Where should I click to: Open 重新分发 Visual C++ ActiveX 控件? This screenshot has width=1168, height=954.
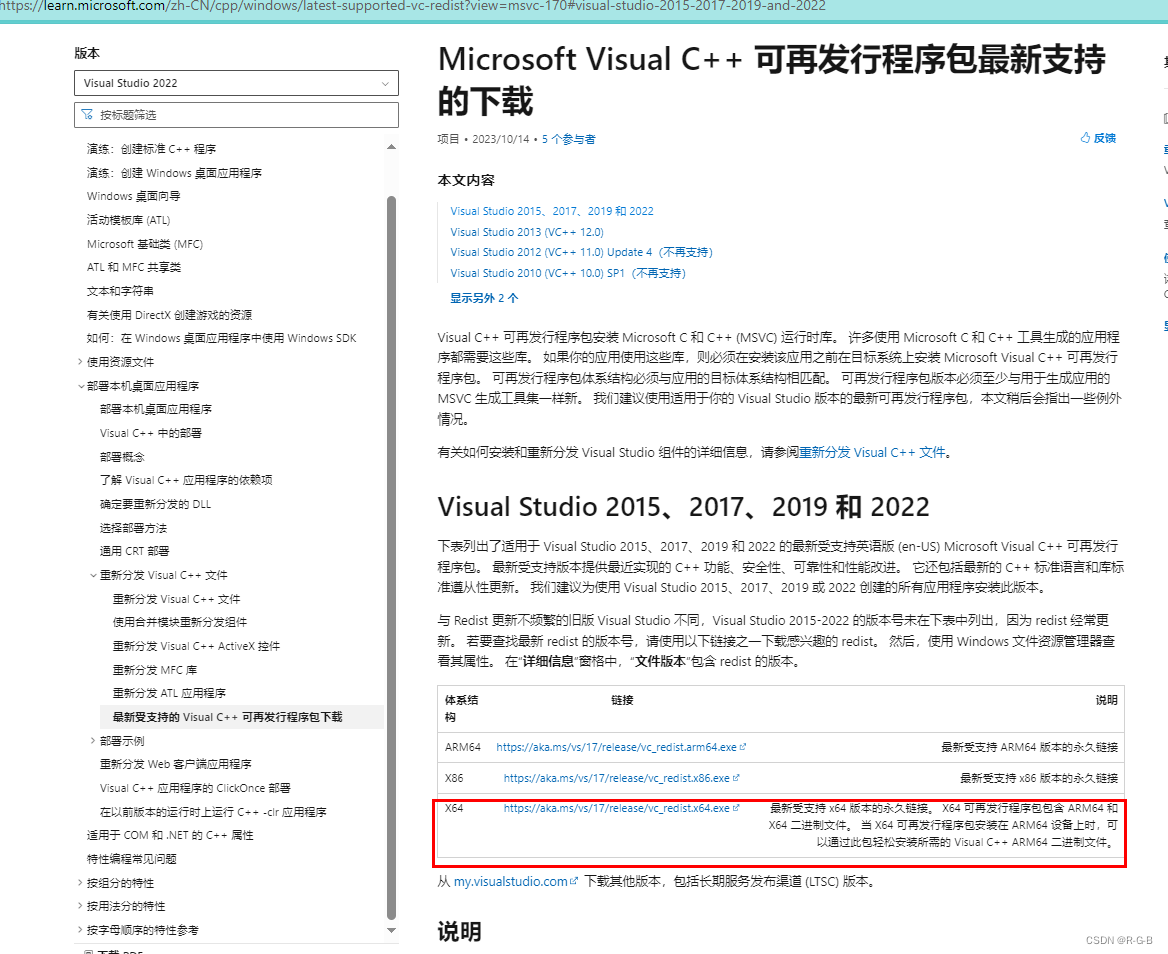(197, 646)
